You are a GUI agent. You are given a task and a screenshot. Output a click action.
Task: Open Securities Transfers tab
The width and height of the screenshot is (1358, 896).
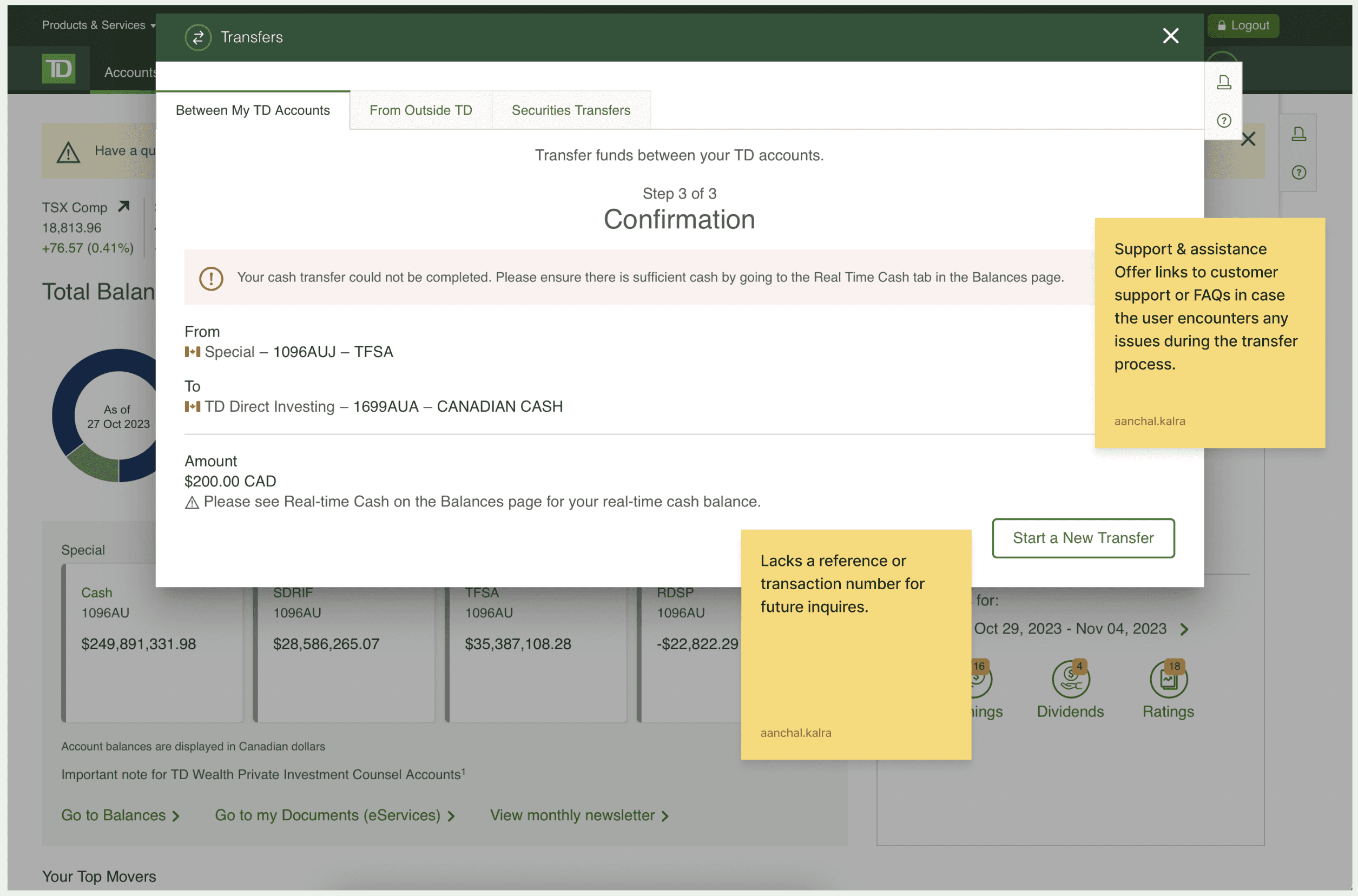click(x=570, y=110)
